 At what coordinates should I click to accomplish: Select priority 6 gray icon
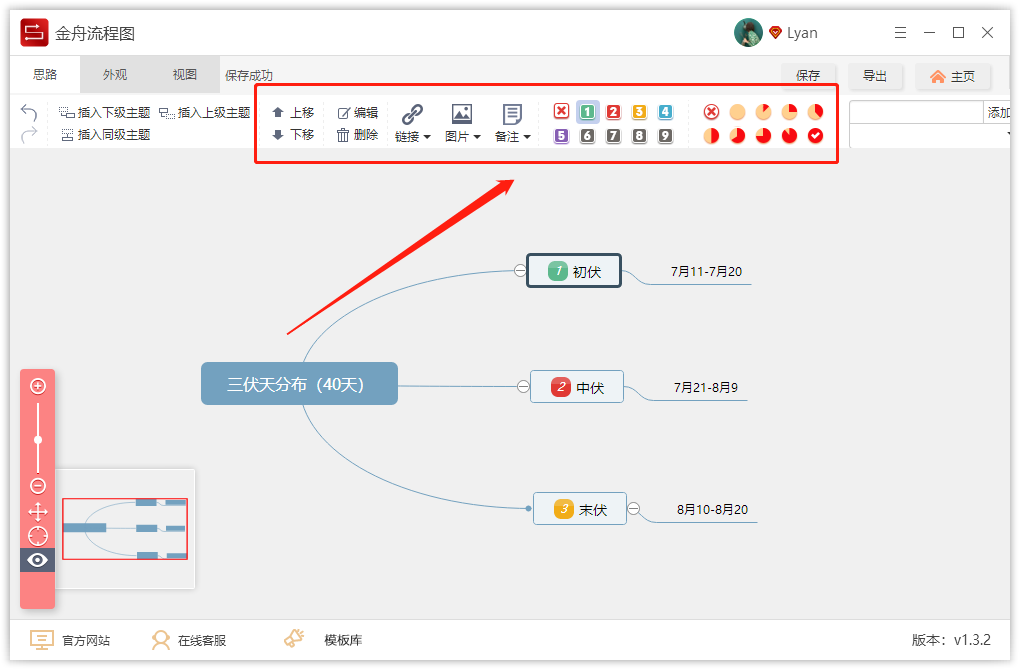[x=587, y=136]
